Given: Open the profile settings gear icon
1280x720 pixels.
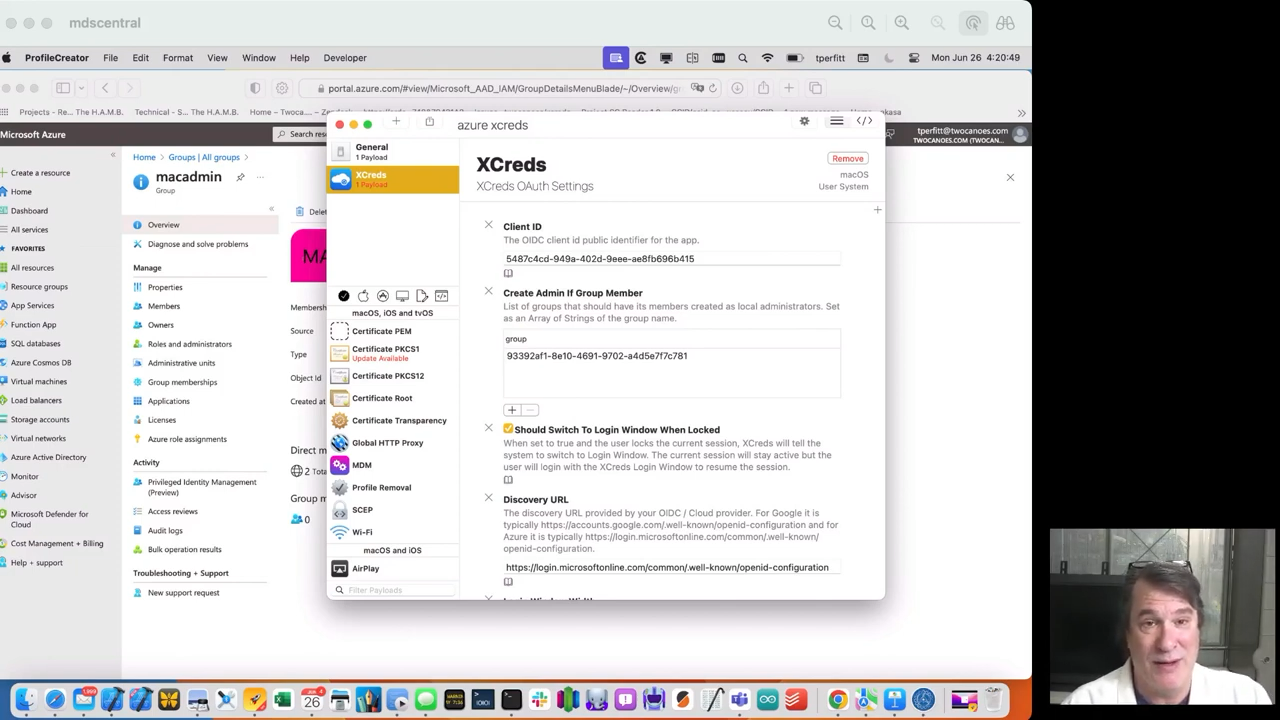Looking at the screenshot, I should pos(804,121).
